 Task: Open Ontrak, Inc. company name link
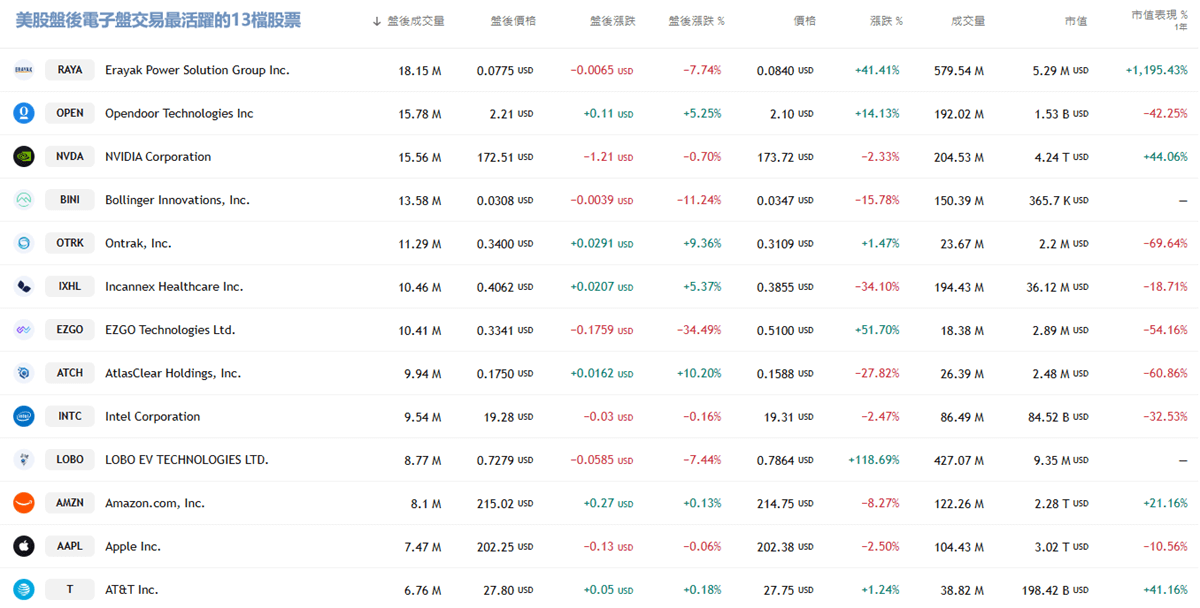pos(138,243)
